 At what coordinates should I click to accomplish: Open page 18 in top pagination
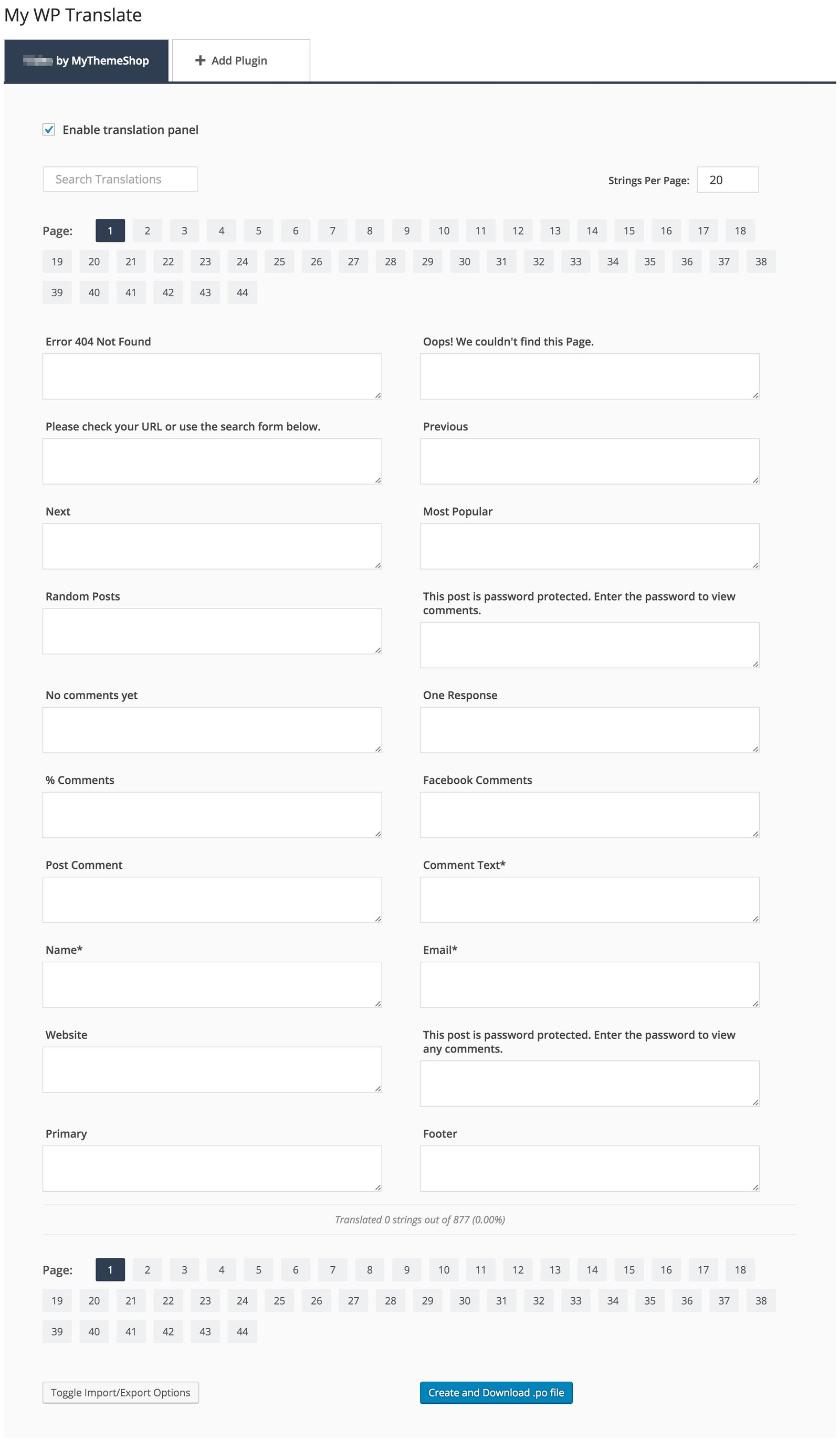click(x=740, y=231)
